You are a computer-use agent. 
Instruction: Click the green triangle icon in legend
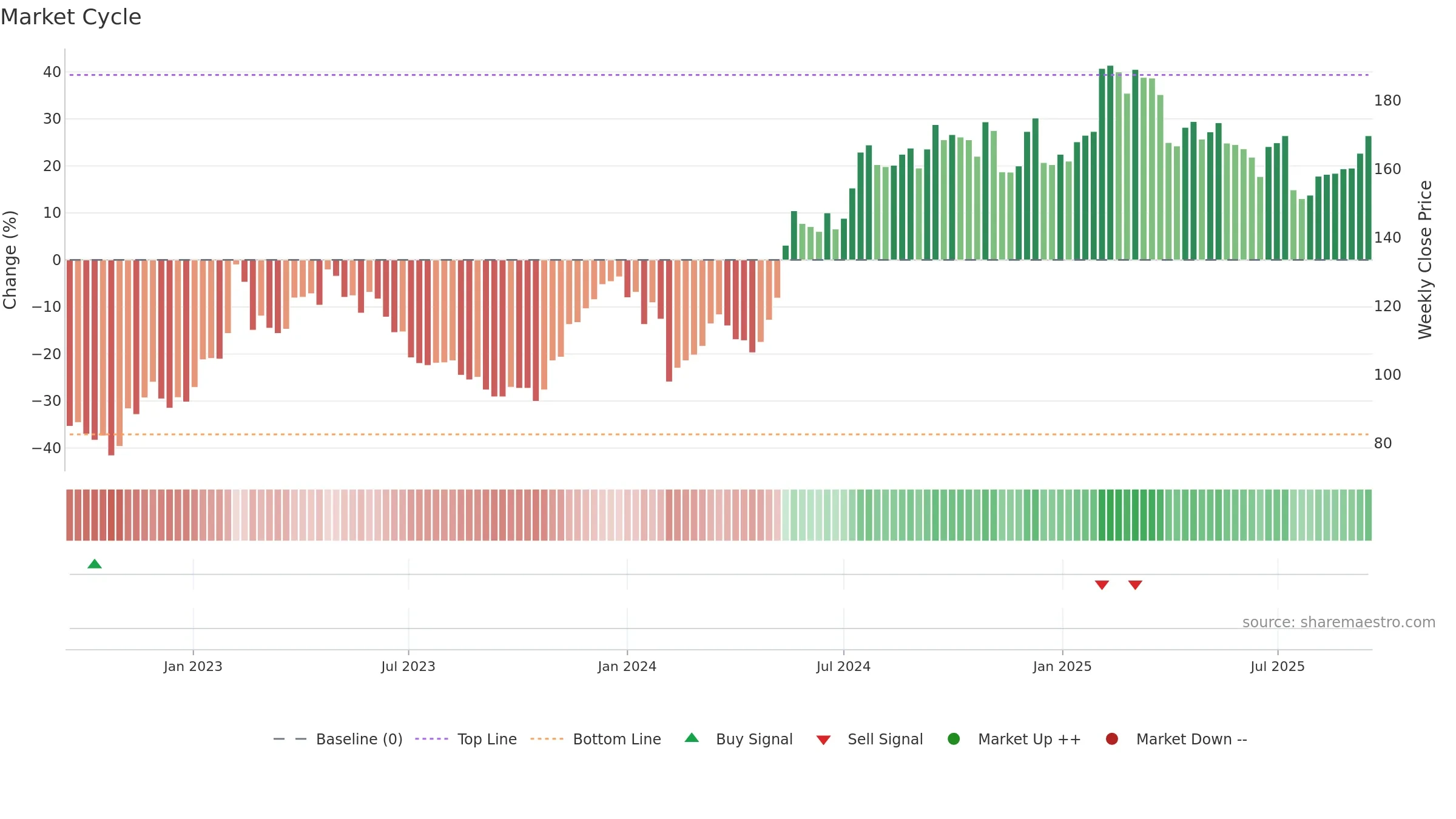coord(692,738)
